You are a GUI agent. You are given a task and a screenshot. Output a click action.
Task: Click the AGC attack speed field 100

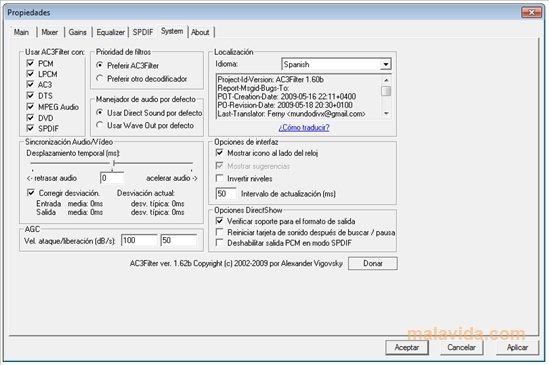pos(139,240)
